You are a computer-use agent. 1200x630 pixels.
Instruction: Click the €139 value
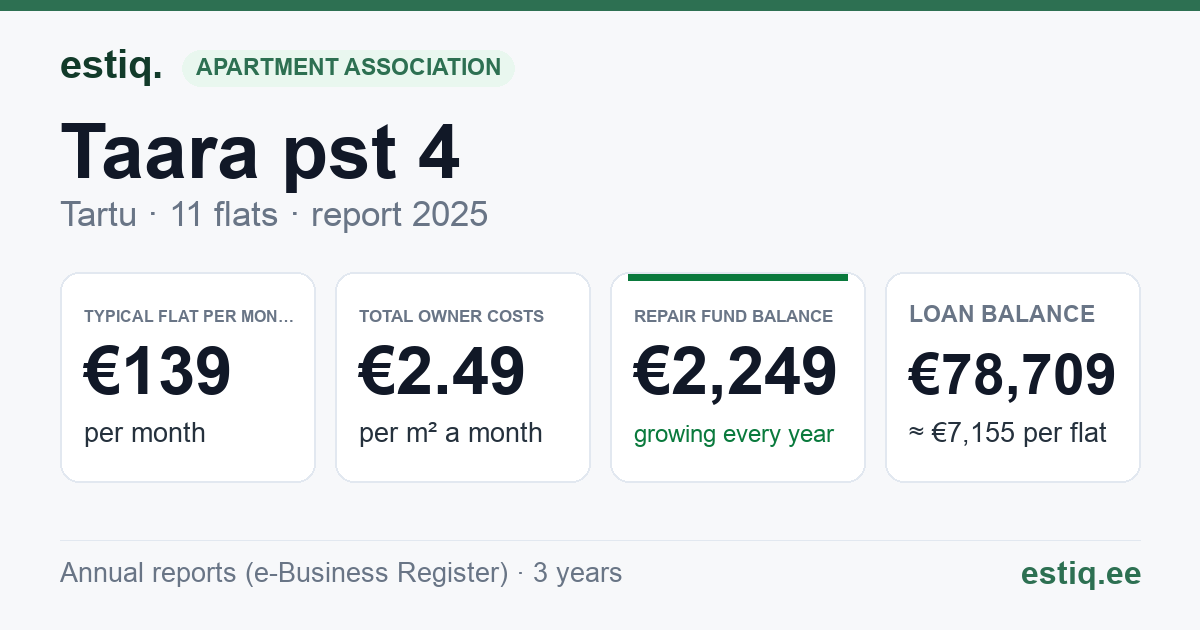click(x=158, y=371)
